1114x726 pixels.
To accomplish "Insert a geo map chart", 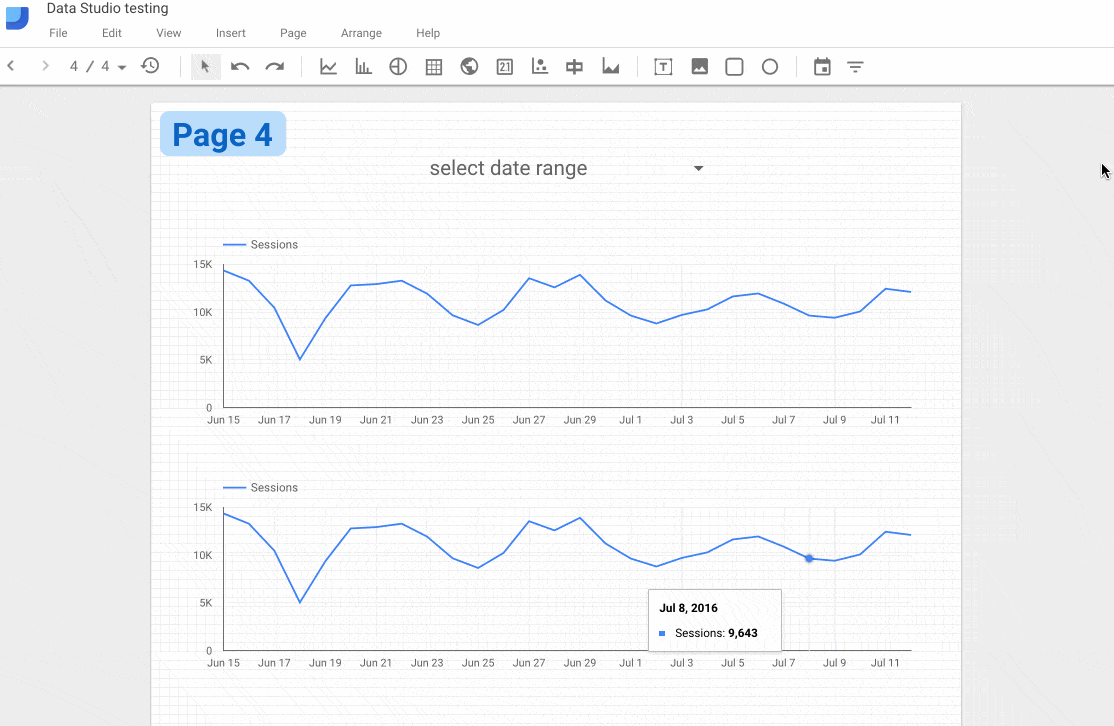I will [x=469, y=67].
